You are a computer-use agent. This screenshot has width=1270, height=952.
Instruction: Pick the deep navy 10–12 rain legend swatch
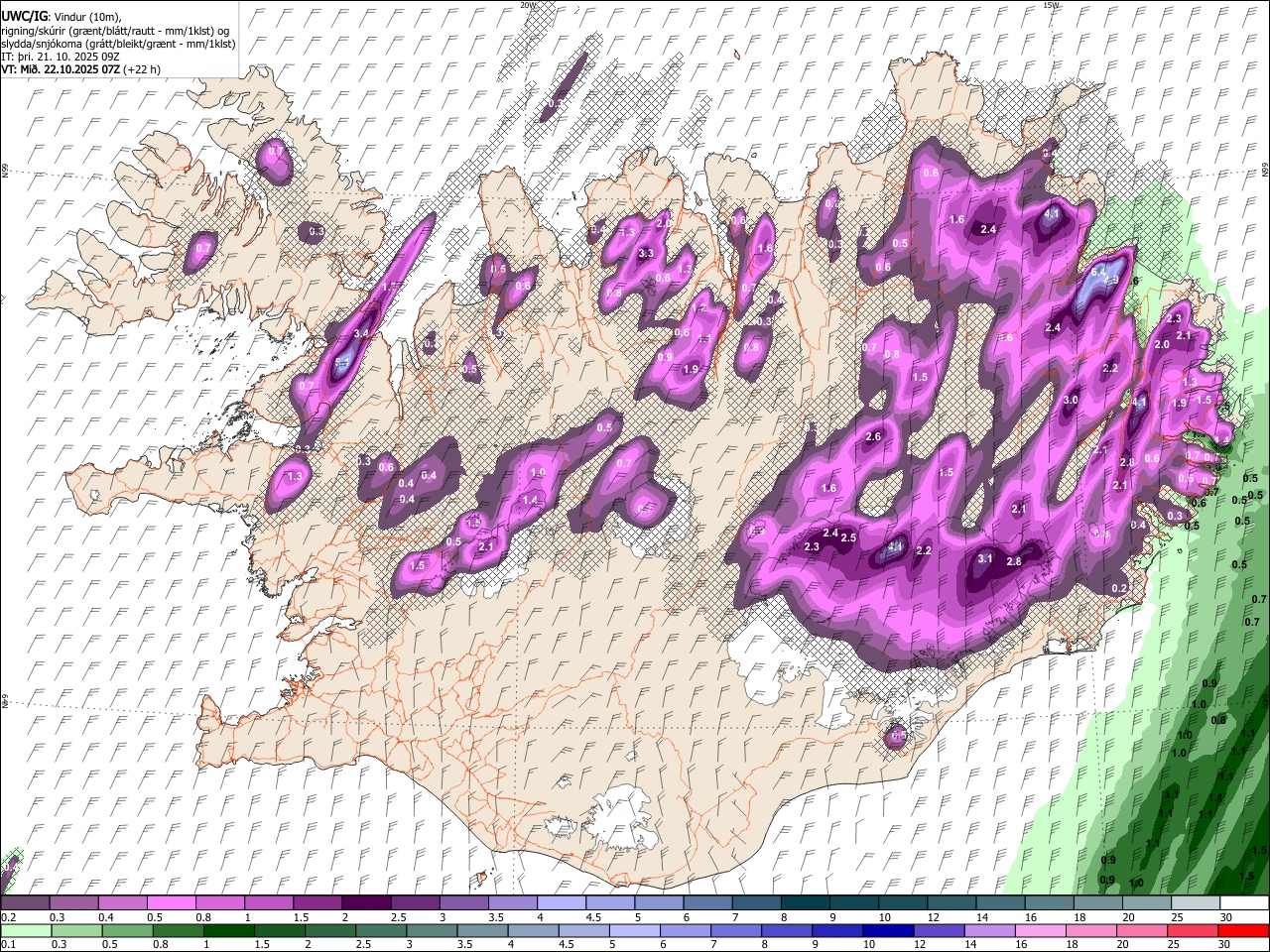888,931
